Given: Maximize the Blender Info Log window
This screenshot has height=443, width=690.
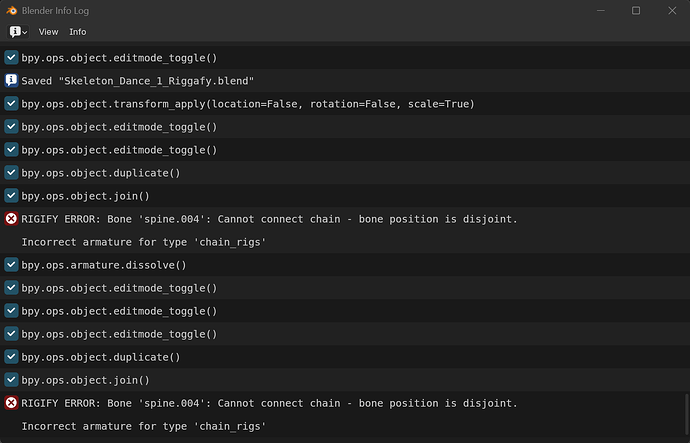Looking at the screenshot, I should point(636,11).
